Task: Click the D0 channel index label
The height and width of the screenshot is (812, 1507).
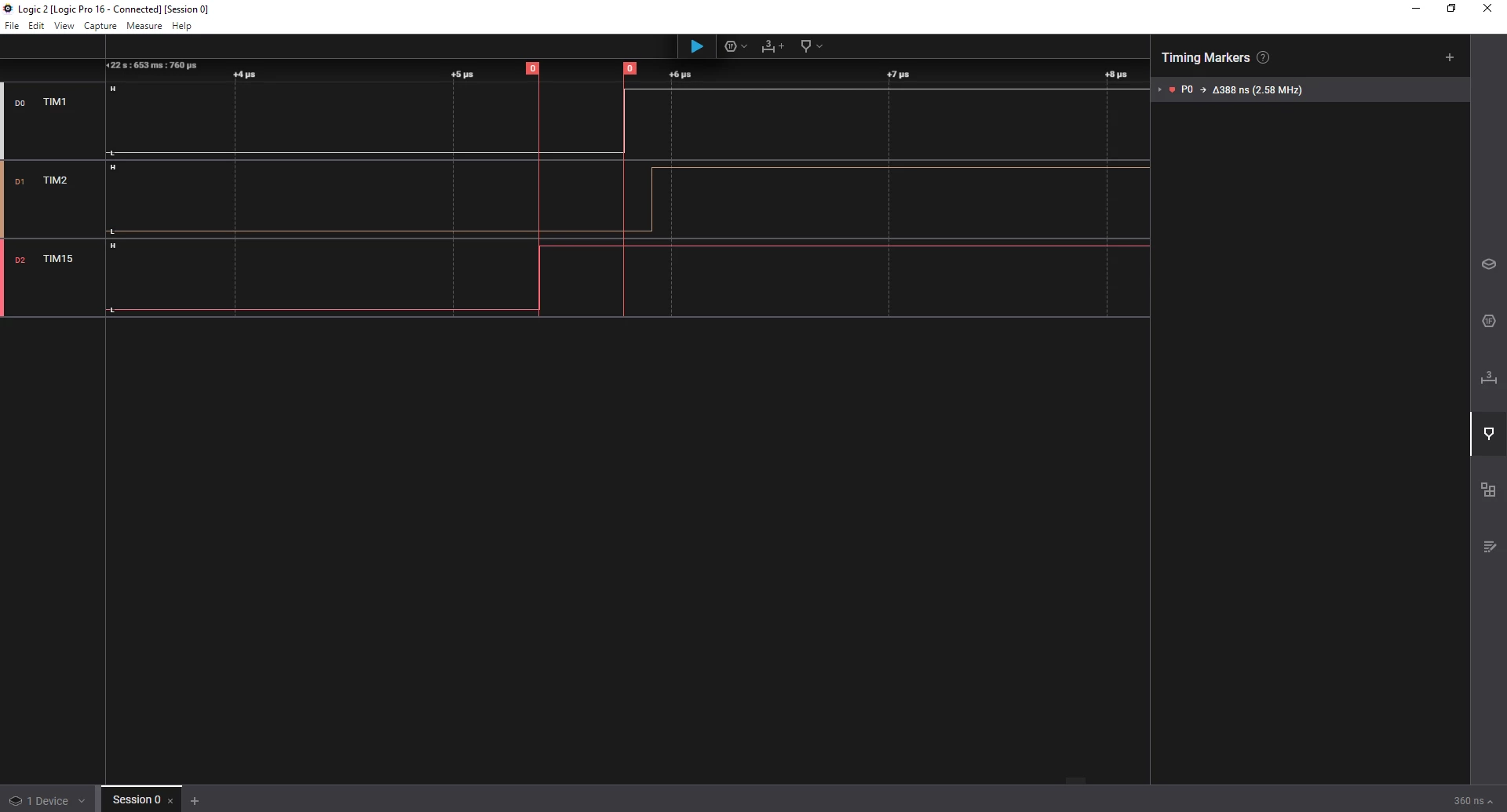Action: [x=20, y=103]
